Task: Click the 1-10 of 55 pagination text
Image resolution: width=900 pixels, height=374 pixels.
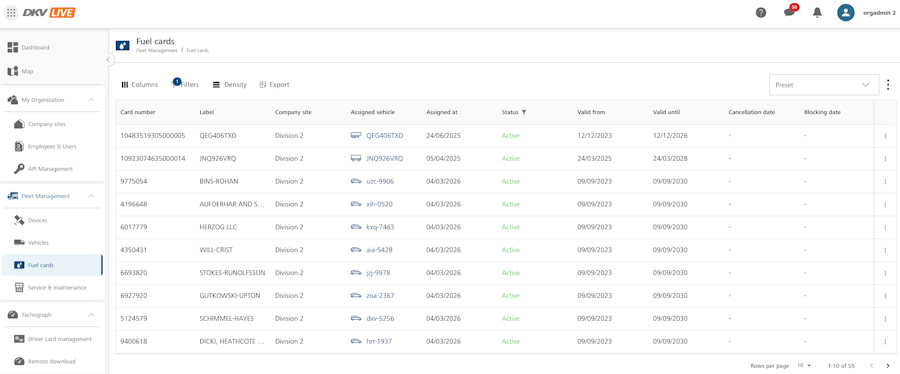Action: coord(841,365)
